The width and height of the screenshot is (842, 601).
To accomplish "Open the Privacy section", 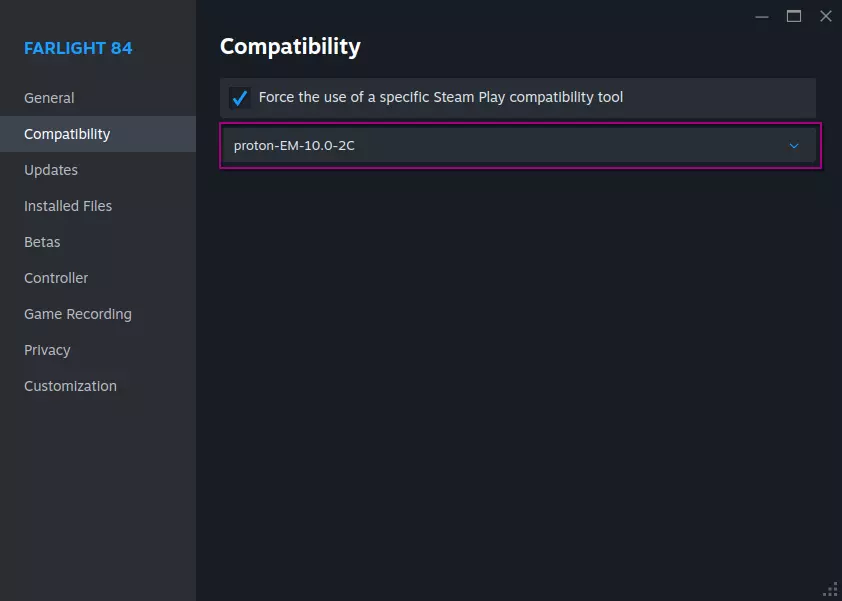I will pyautogui.click(x=47, y=350).
